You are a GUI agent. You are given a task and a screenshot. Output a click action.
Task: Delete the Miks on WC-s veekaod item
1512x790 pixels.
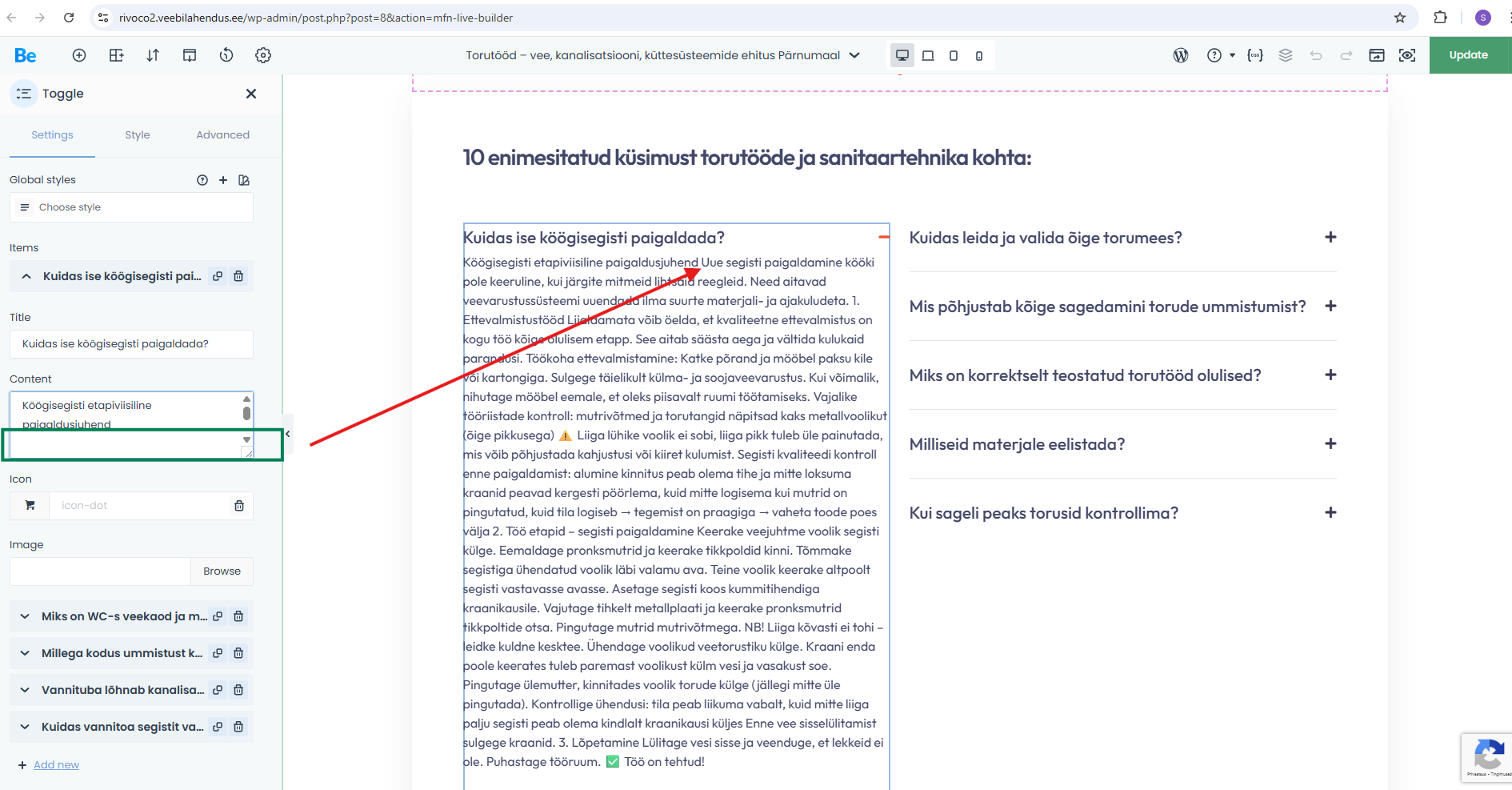click(x=238, y=616)
